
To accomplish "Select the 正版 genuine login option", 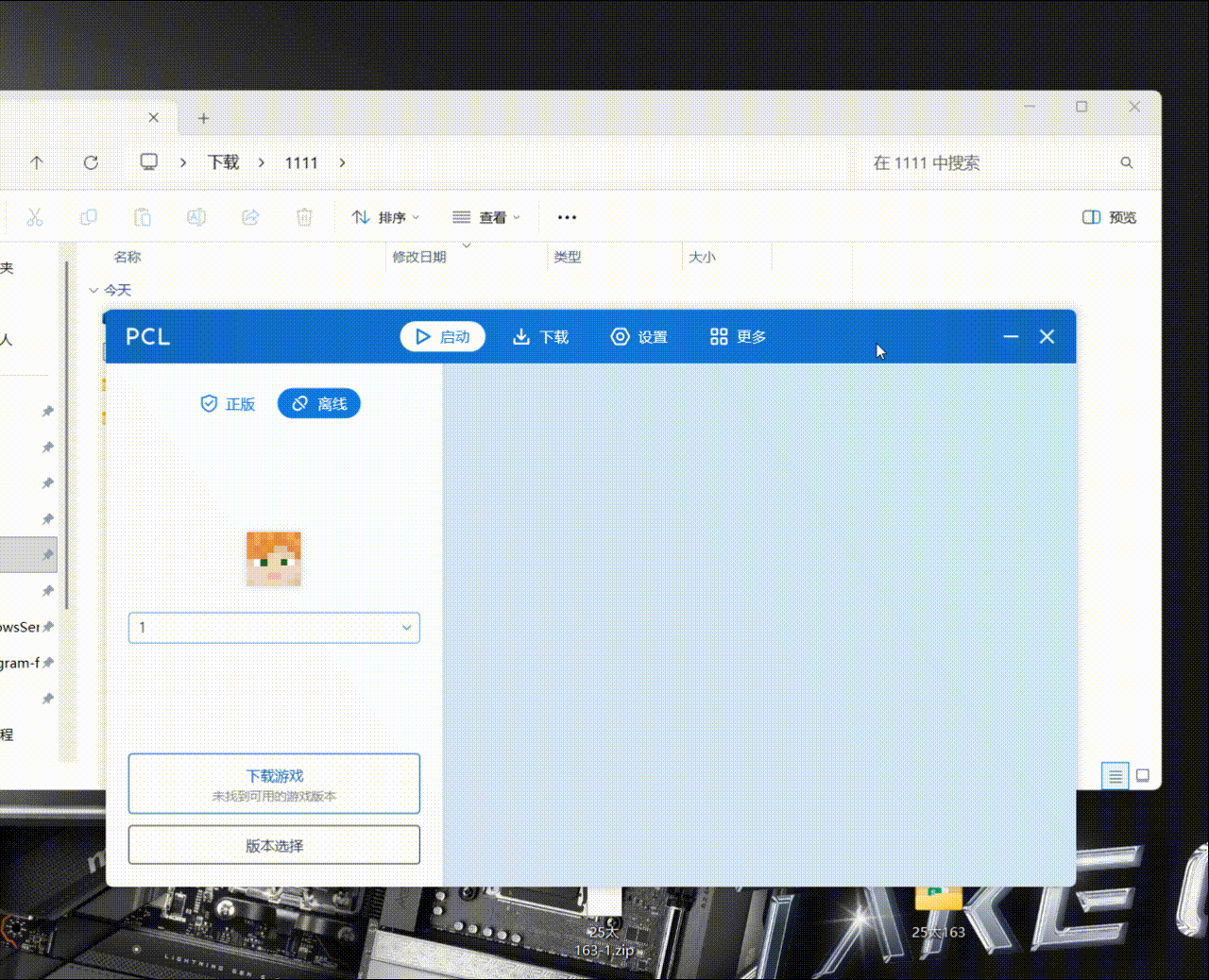I will click(x=228, y=404).
